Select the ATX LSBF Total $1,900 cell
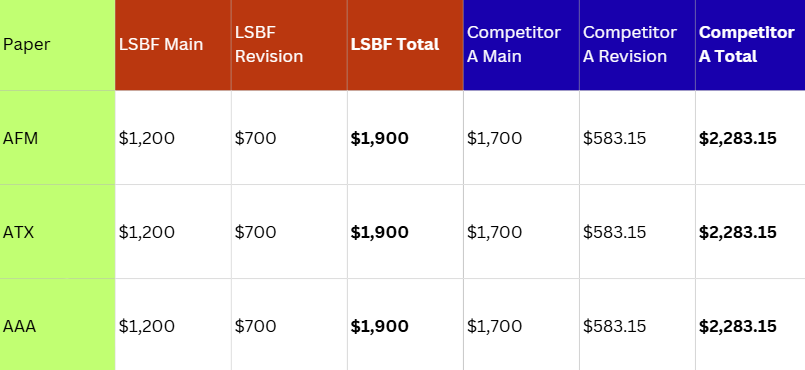The width and height of the screenshot is (805, 370). click(x=405, y=232)
